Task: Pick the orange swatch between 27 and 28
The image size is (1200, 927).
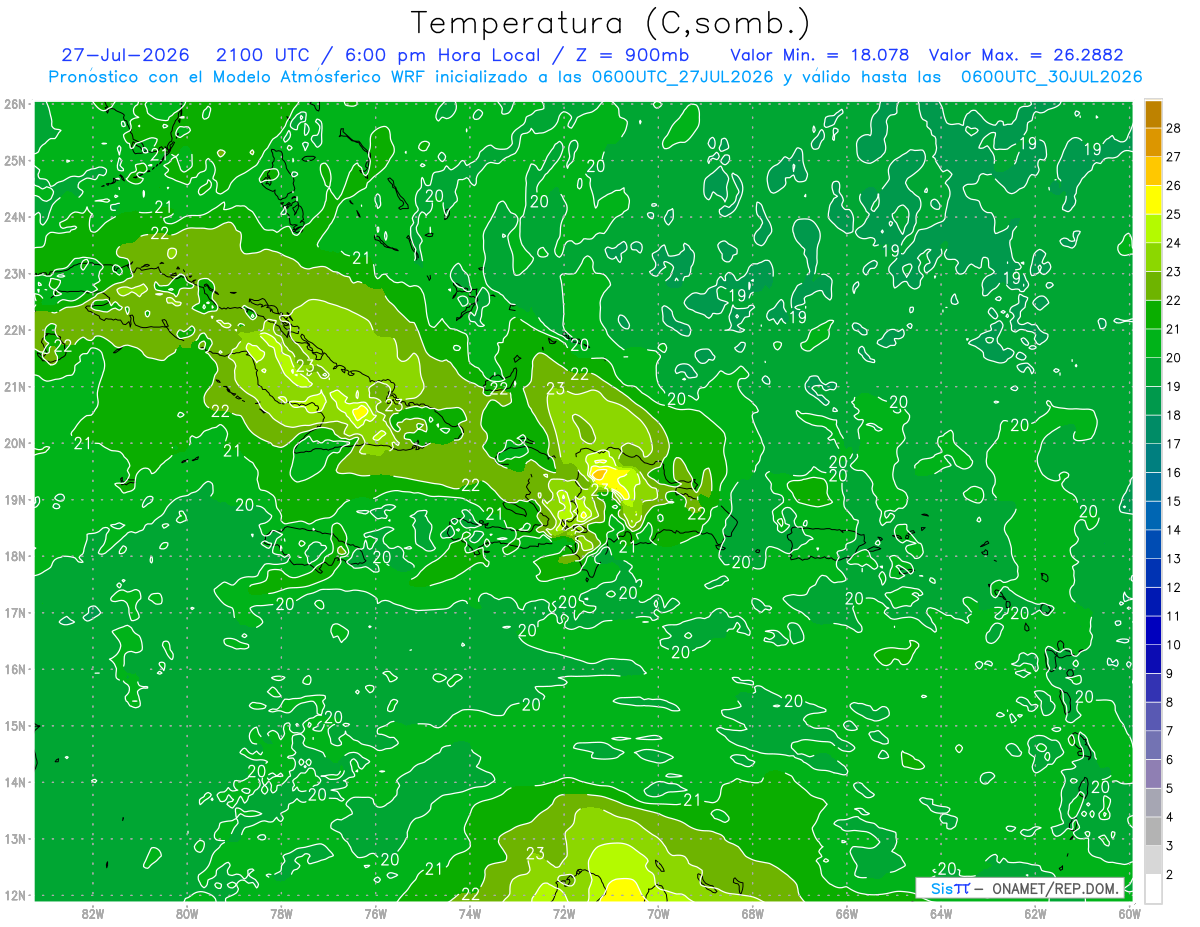Action: (x=1153, y=141)
